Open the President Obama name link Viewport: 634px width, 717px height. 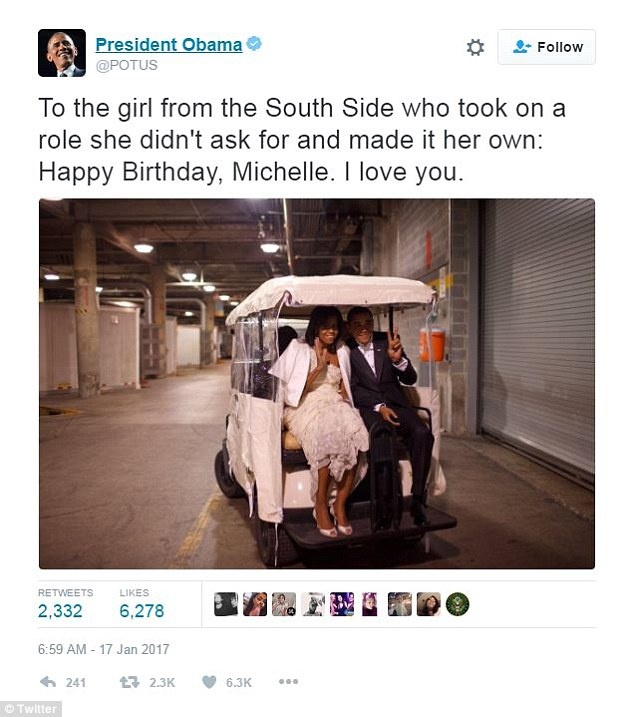coord(168,45)
